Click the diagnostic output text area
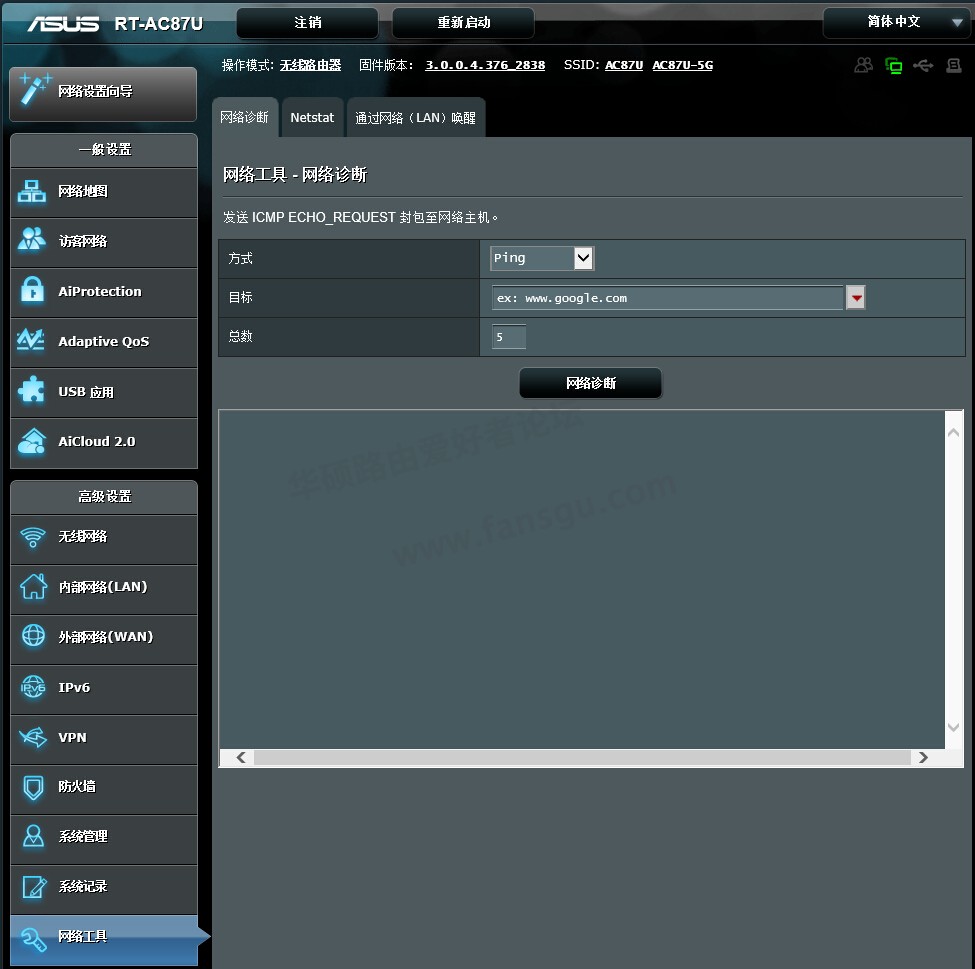 (x=581, y=579)
